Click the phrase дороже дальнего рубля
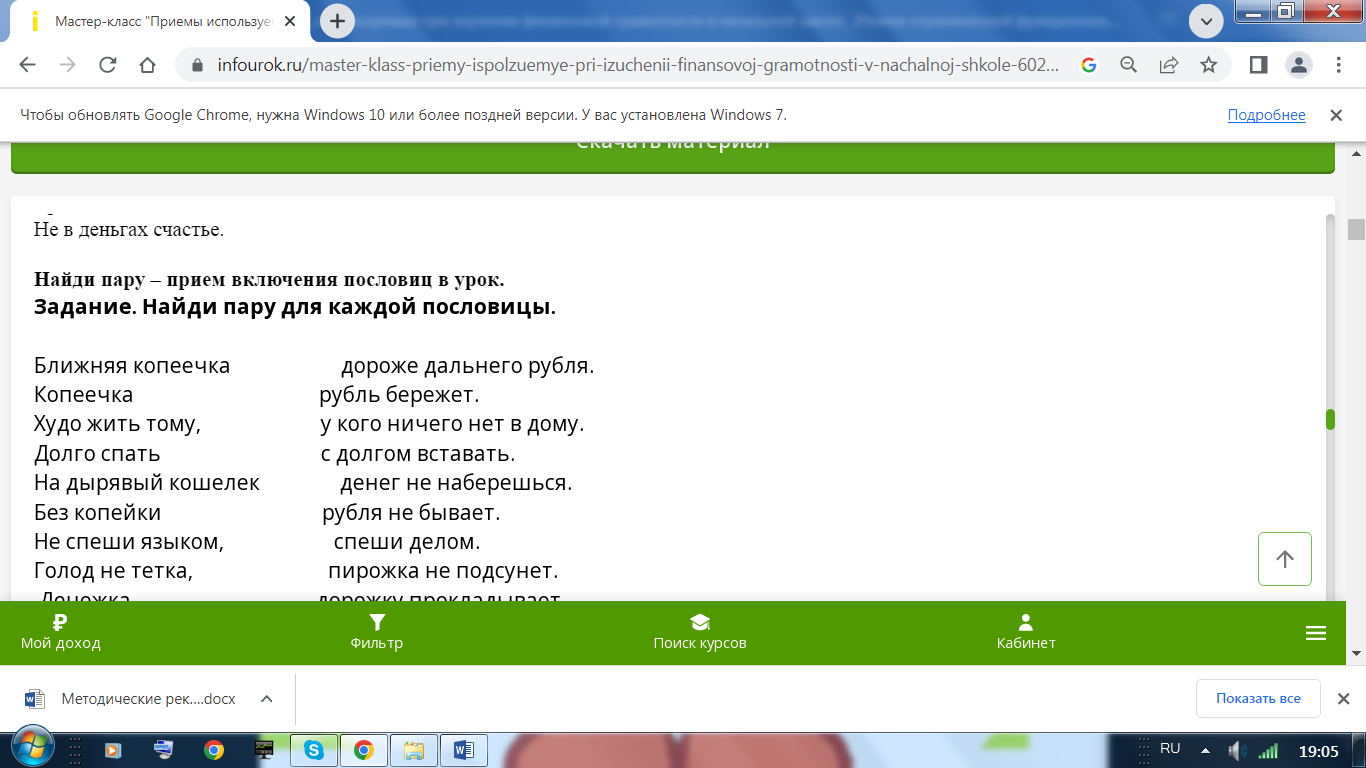Screen dimensions: 1366x768 coord(468,366)
